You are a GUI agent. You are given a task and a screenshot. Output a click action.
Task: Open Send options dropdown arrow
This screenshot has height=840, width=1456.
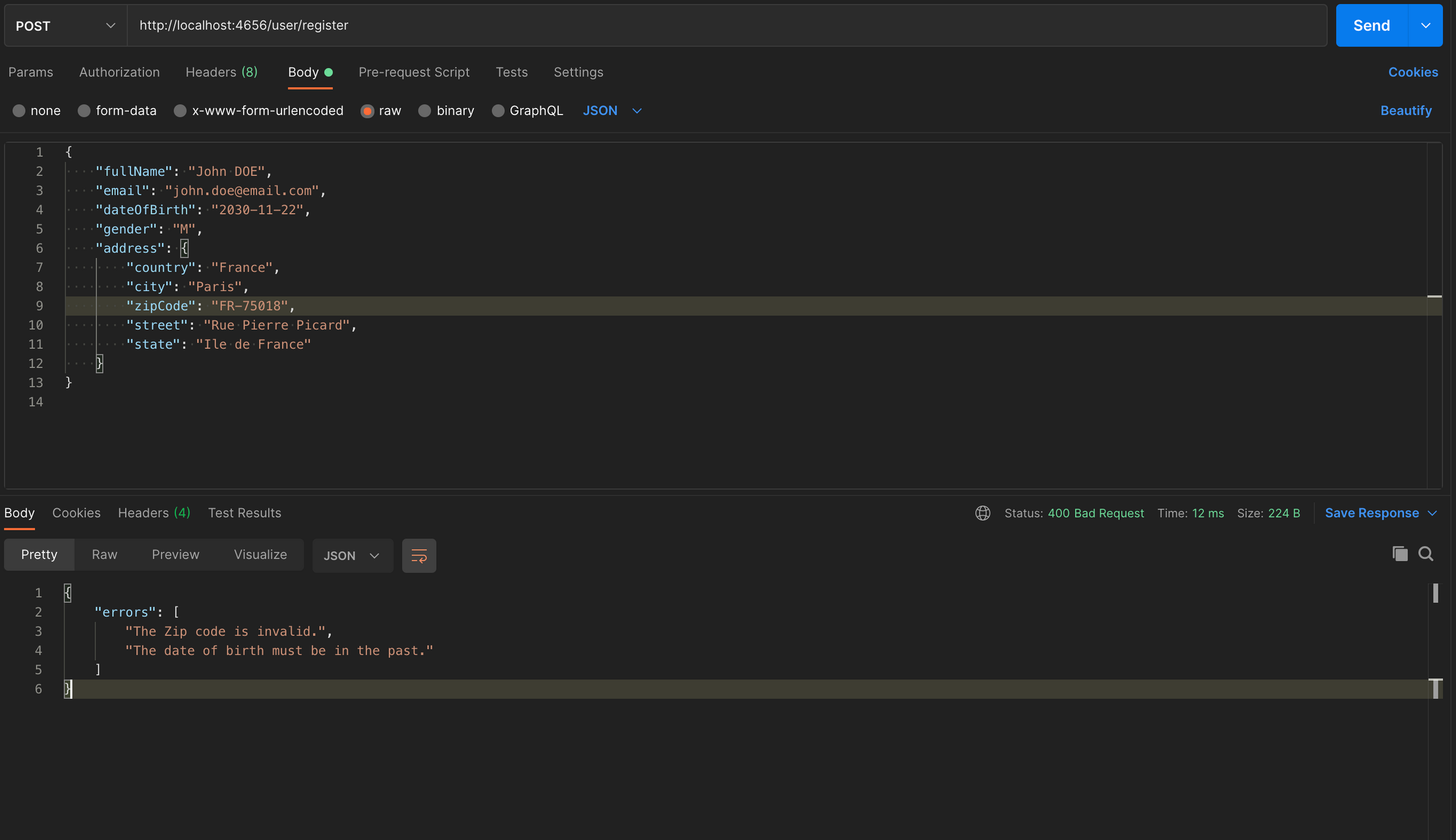pos(1426,25)
